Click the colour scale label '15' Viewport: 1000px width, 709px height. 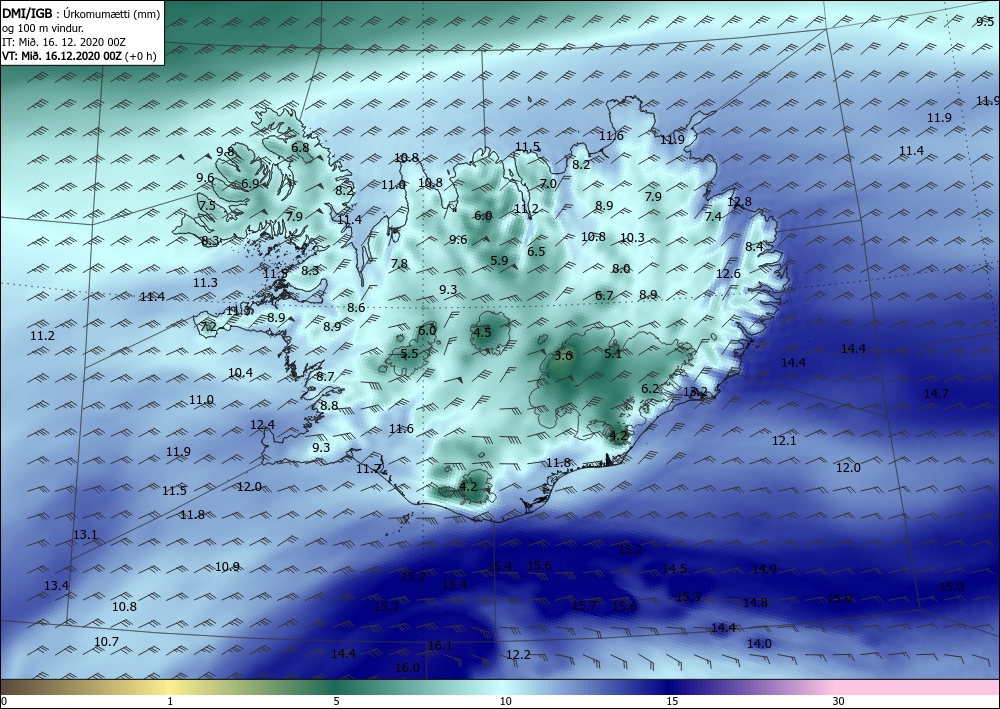click(x=672, y=701)
